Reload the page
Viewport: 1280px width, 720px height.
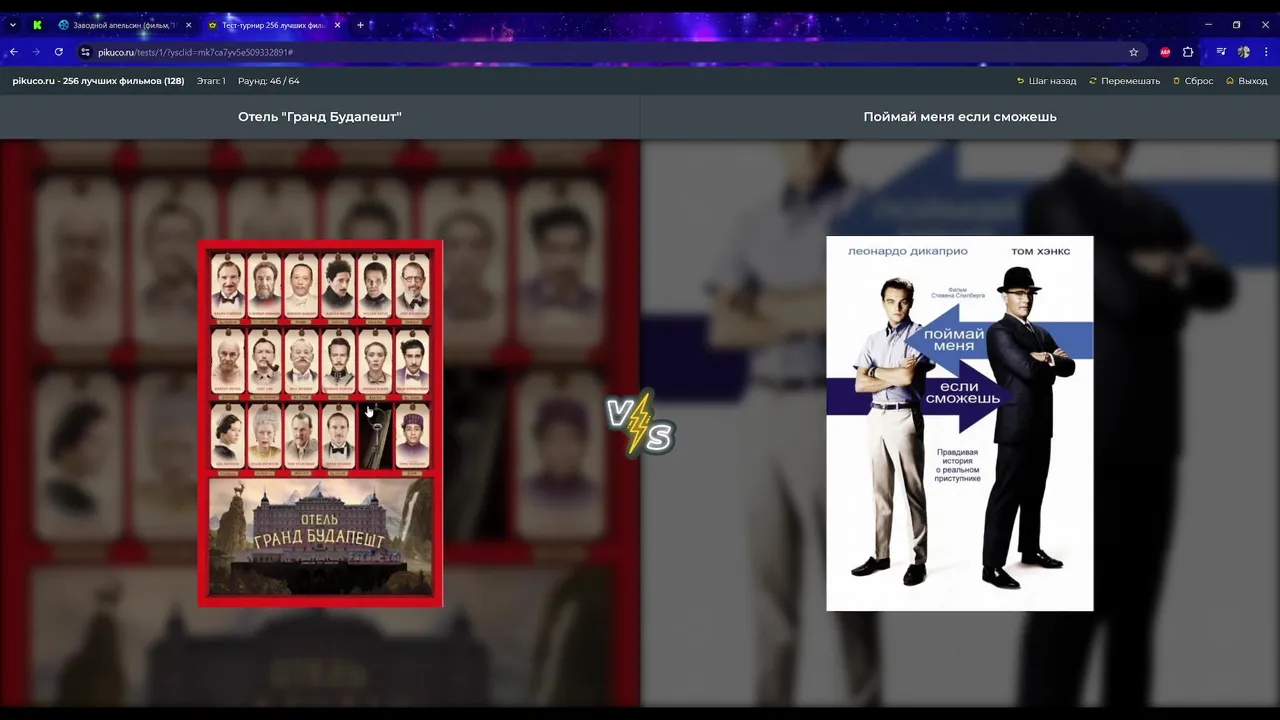click(x=59, y=52)
